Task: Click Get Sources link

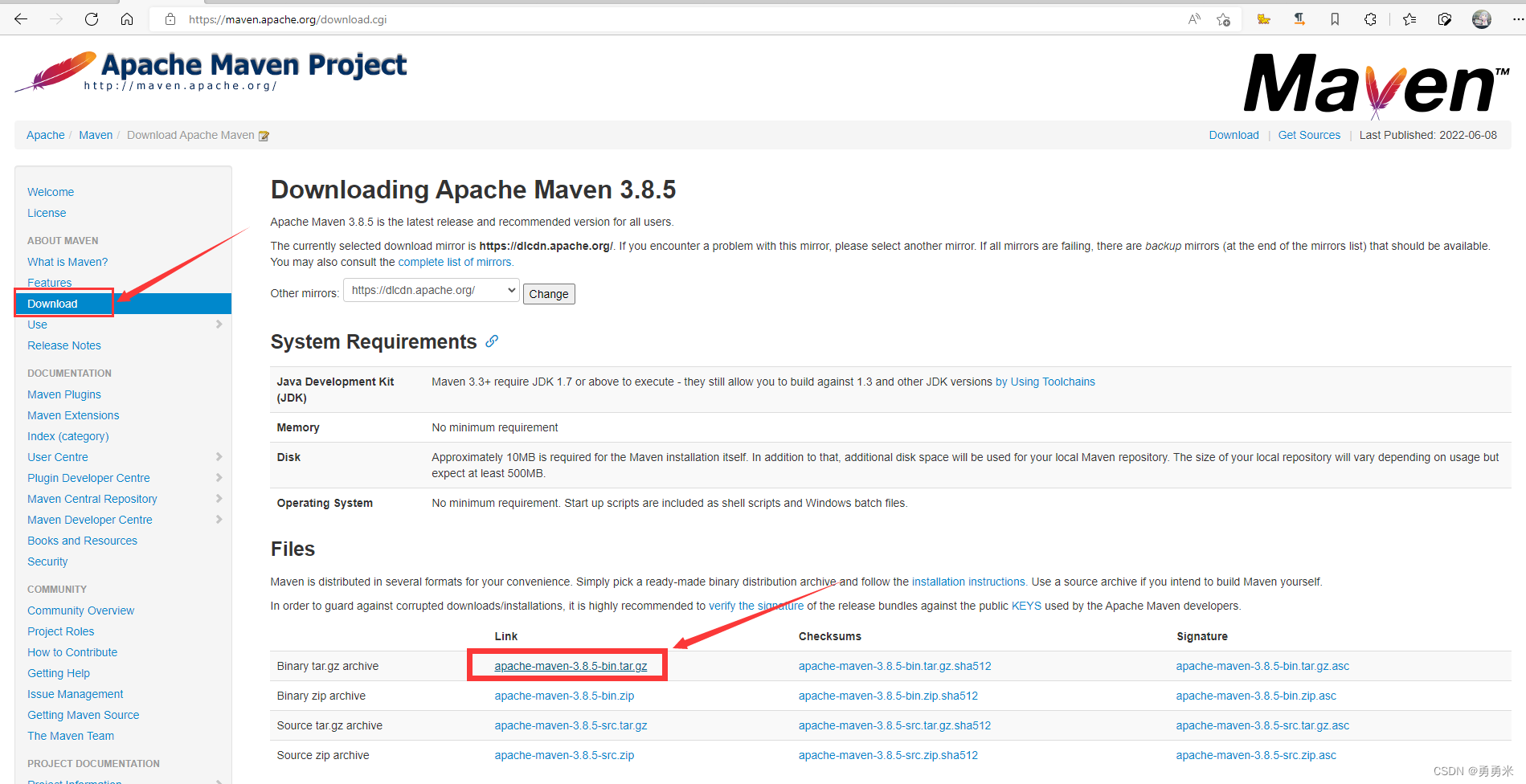Action: point(1310,135)
